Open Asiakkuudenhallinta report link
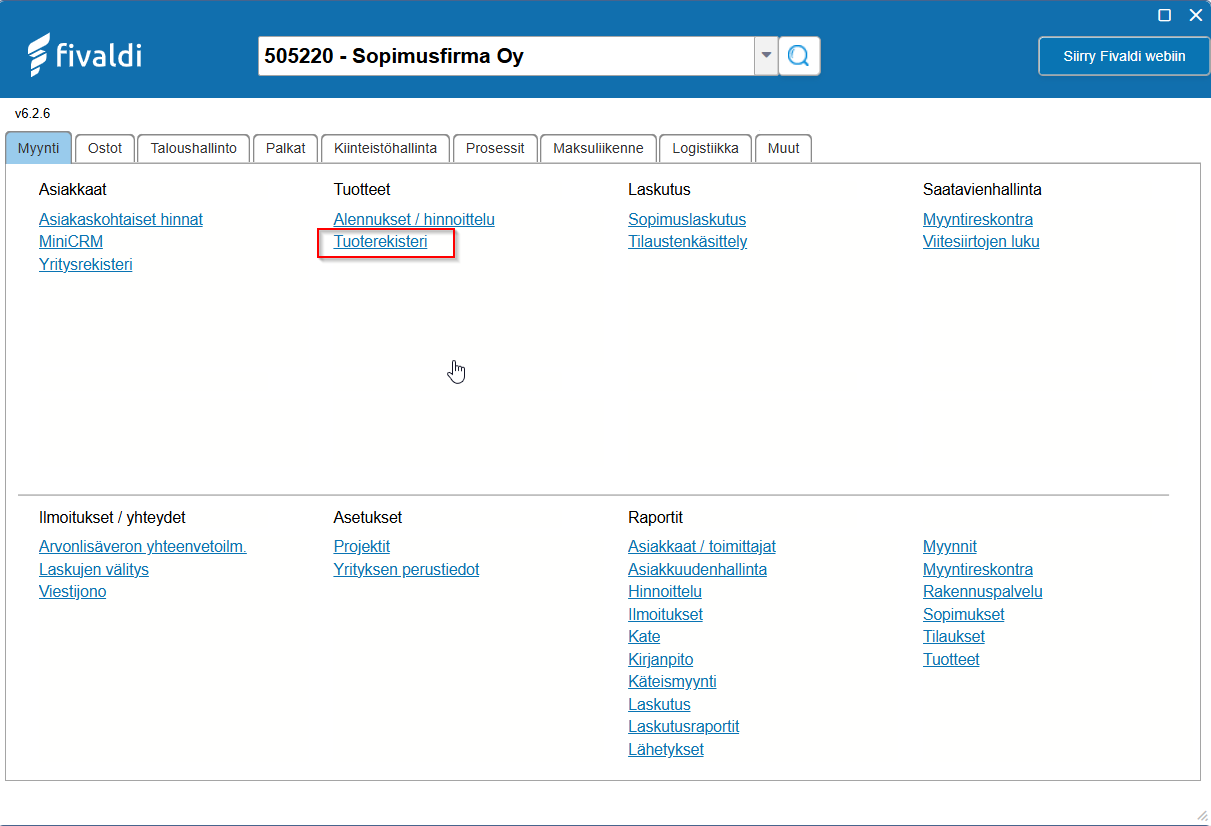 coord(698,569)
